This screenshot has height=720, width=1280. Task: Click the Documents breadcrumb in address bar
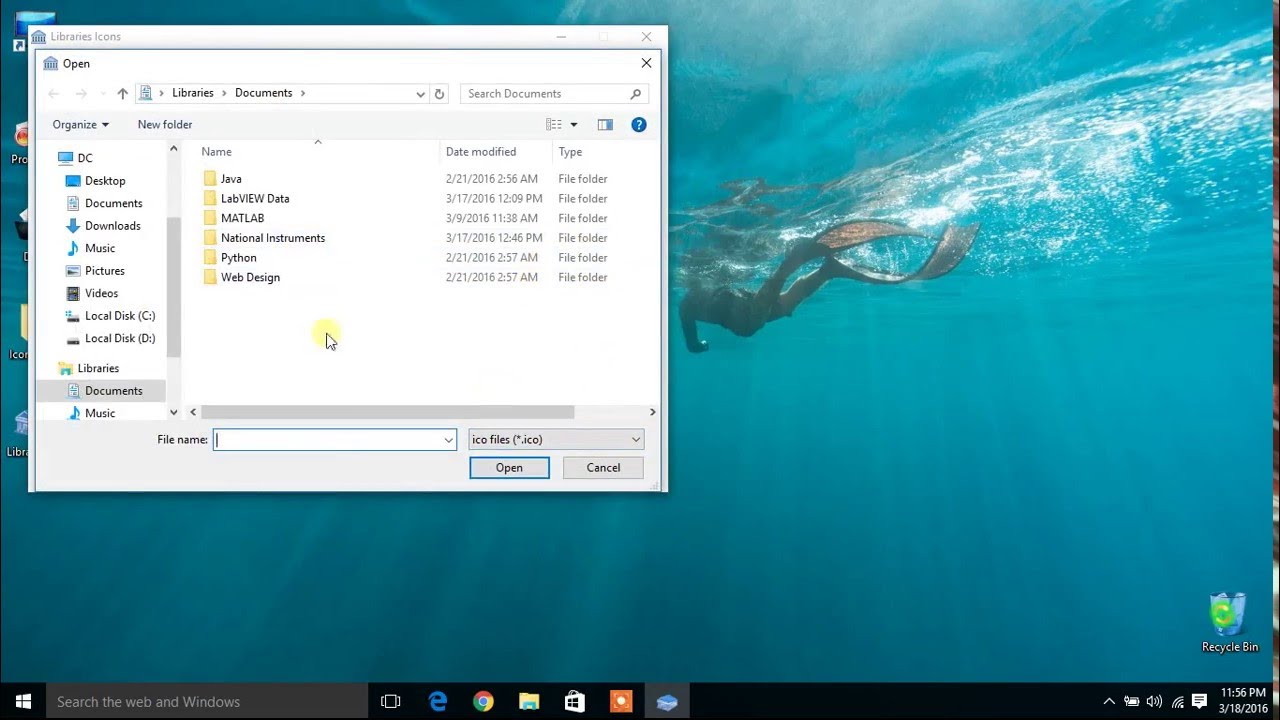click(x=263, y=93)
